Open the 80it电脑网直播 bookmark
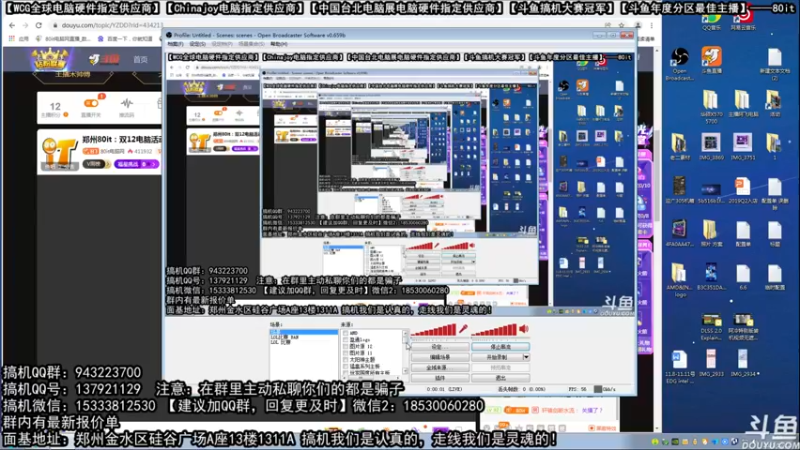Image resolution: width=800 pixels, height=450 pixels. click(x=63, y=39)
